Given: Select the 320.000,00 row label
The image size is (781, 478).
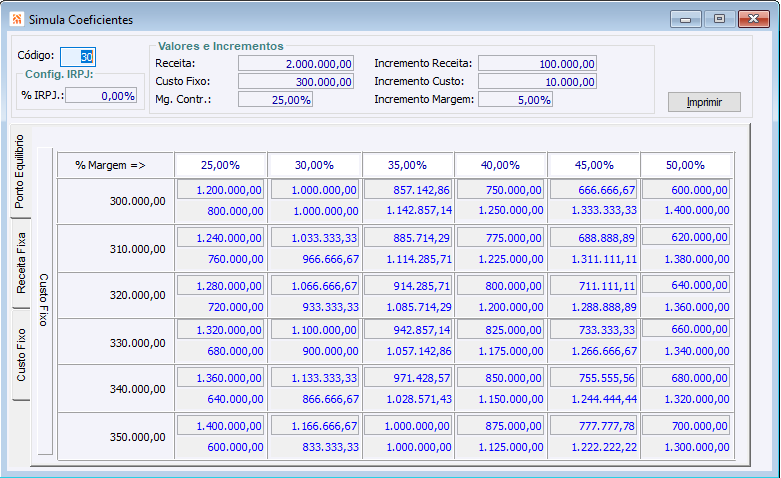Looking at the screenshot, I should 137,295.
